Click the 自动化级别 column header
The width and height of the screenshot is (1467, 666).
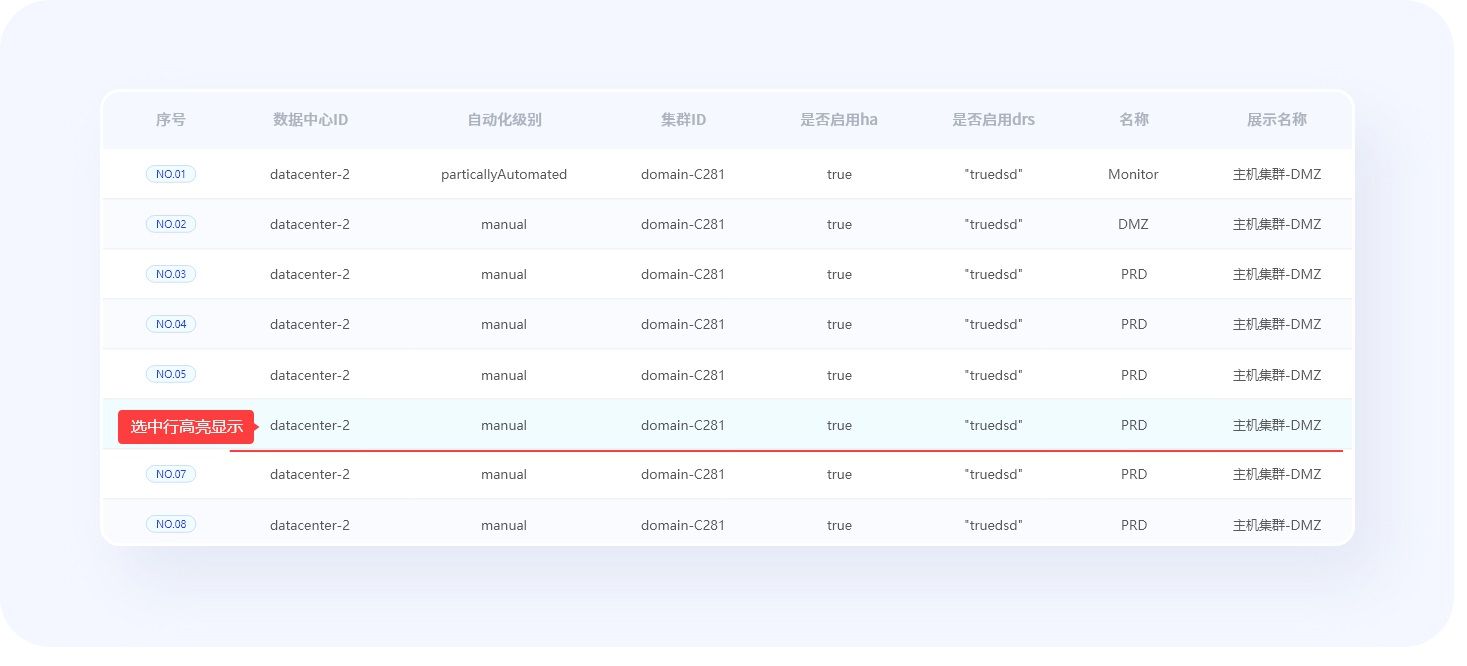[504, 120]
